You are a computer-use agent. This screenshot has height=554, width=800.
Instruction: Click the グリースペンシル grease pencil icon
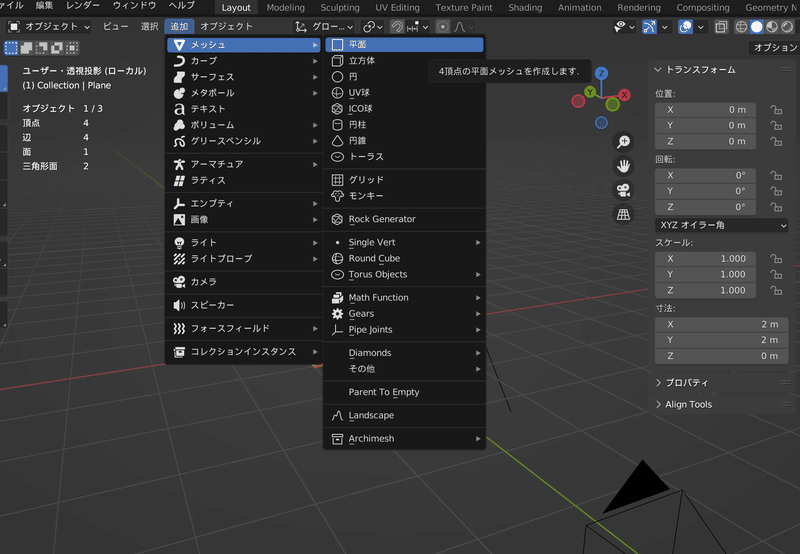179,141
